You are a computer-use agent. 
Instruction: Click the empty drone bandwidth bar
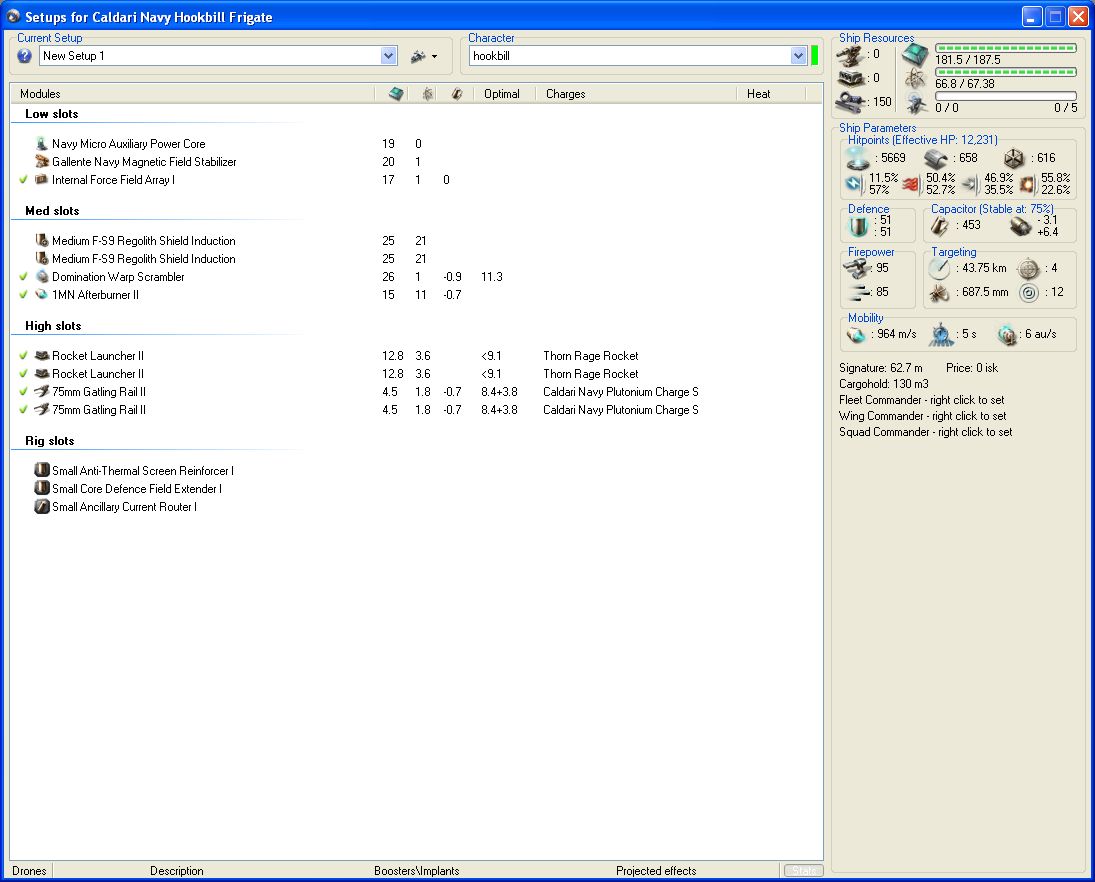[1006, 96]
